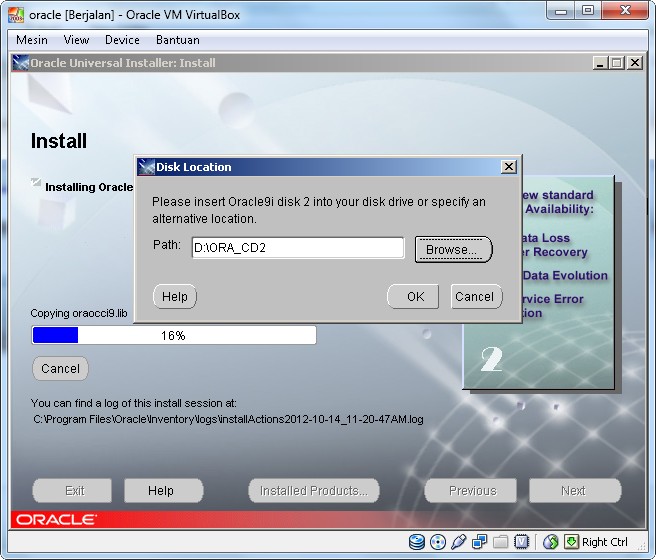The image size is (656, 560).
Task: Click the 'rvice Error' text in side panel
Action: point(552,299)
